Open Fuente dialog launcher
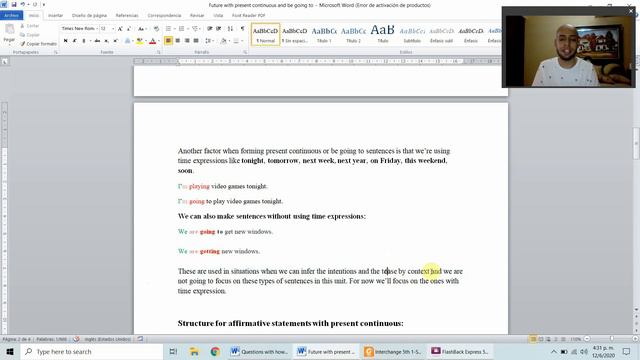 click(159, 52)
